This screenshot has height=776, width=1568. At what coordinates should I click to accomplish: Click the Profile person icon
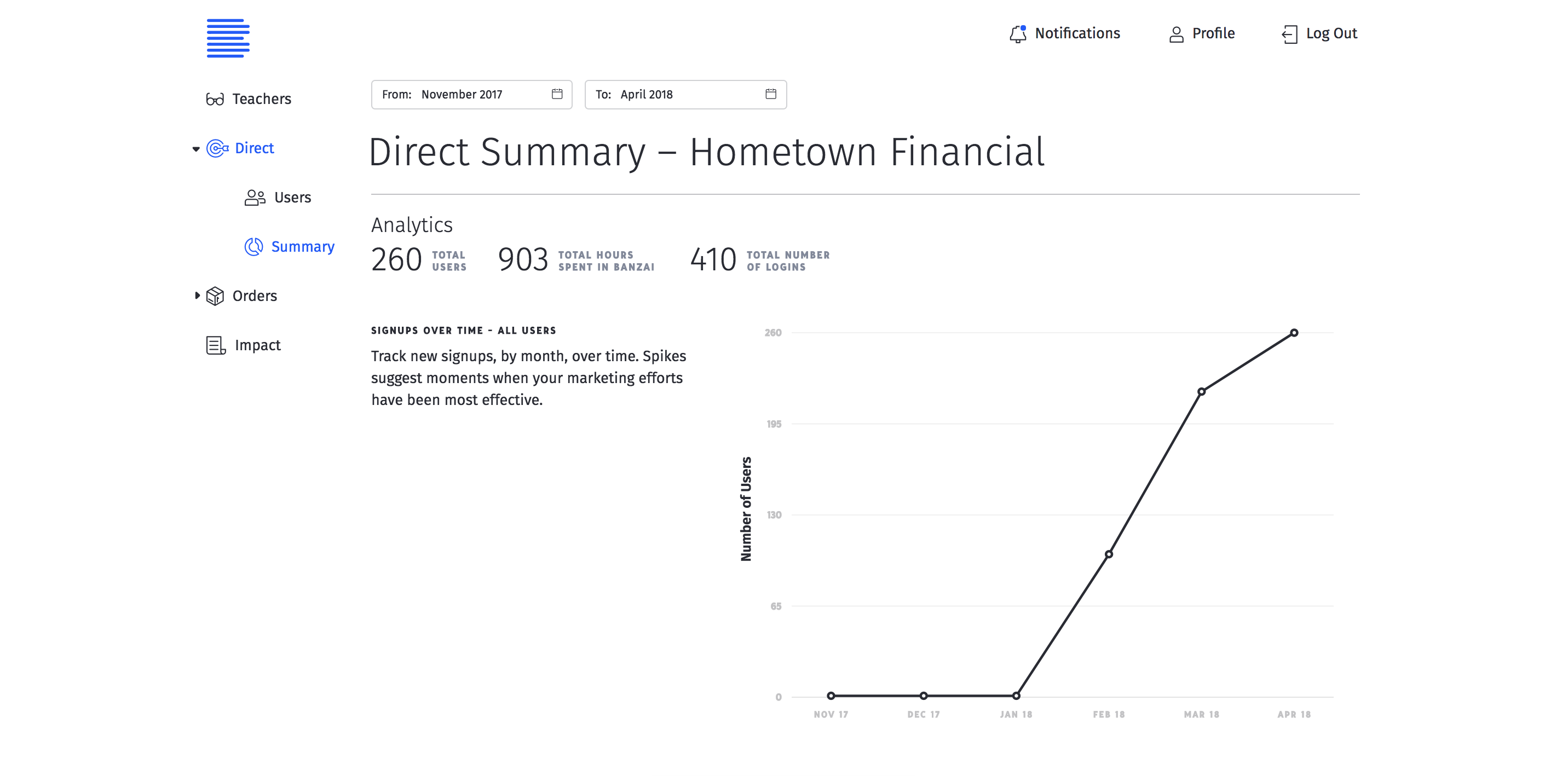click(1176, 34)
